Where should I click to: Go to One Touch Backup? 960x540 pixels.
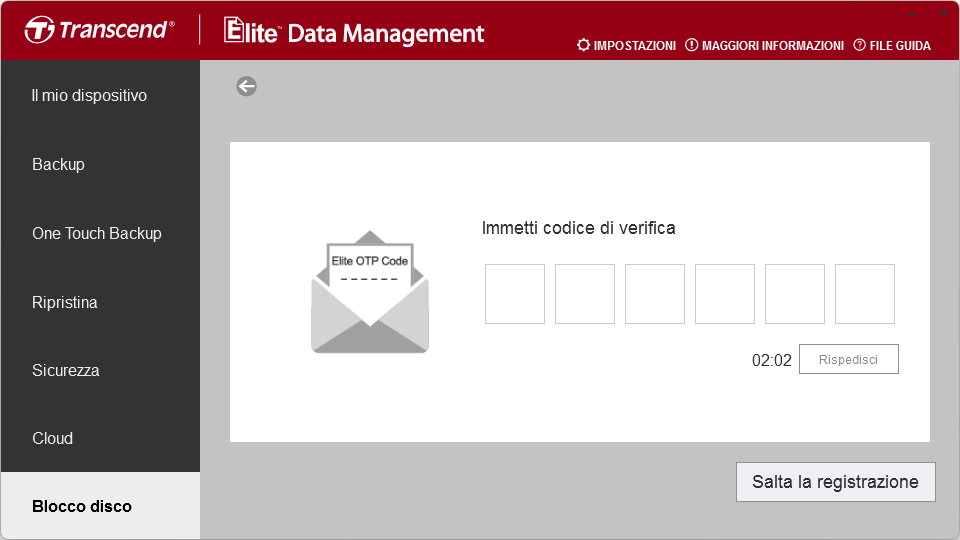coord(100,233)
